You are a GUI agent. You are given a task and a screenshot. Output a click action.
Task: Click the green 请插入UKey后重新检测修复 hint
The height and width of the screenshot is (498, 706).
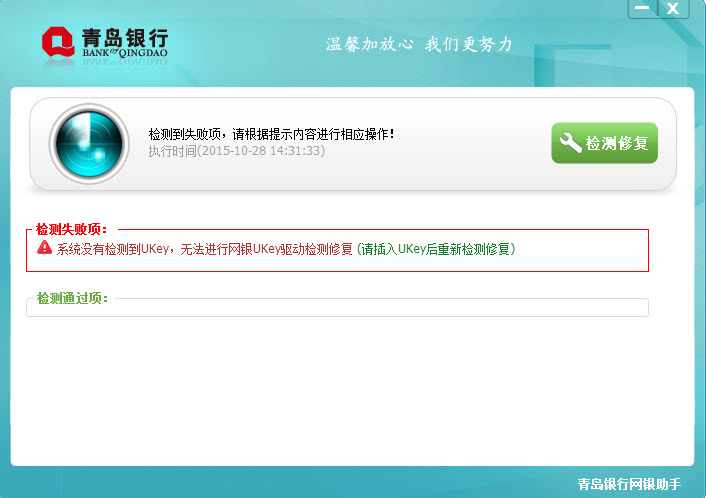point(438,249)
